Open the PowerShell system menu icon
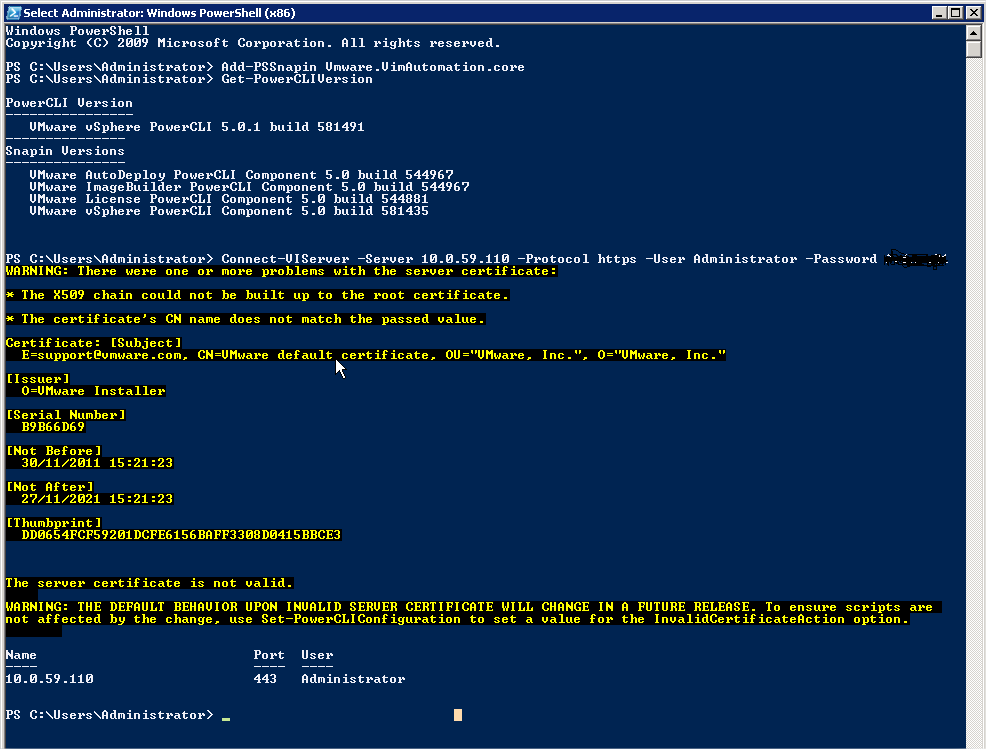 pyautogui.click(x=11, y=12)
